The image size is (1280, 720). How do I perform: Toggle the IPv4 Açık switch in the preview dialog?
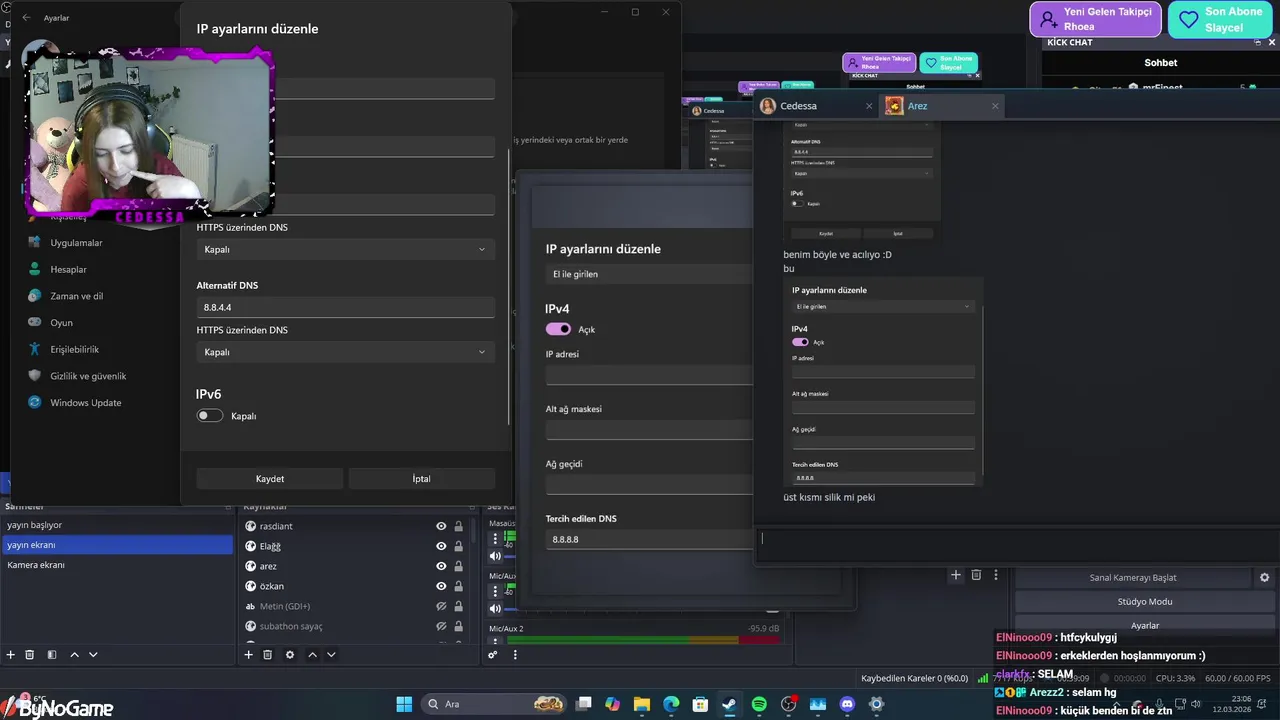click(x=558, y=329)
